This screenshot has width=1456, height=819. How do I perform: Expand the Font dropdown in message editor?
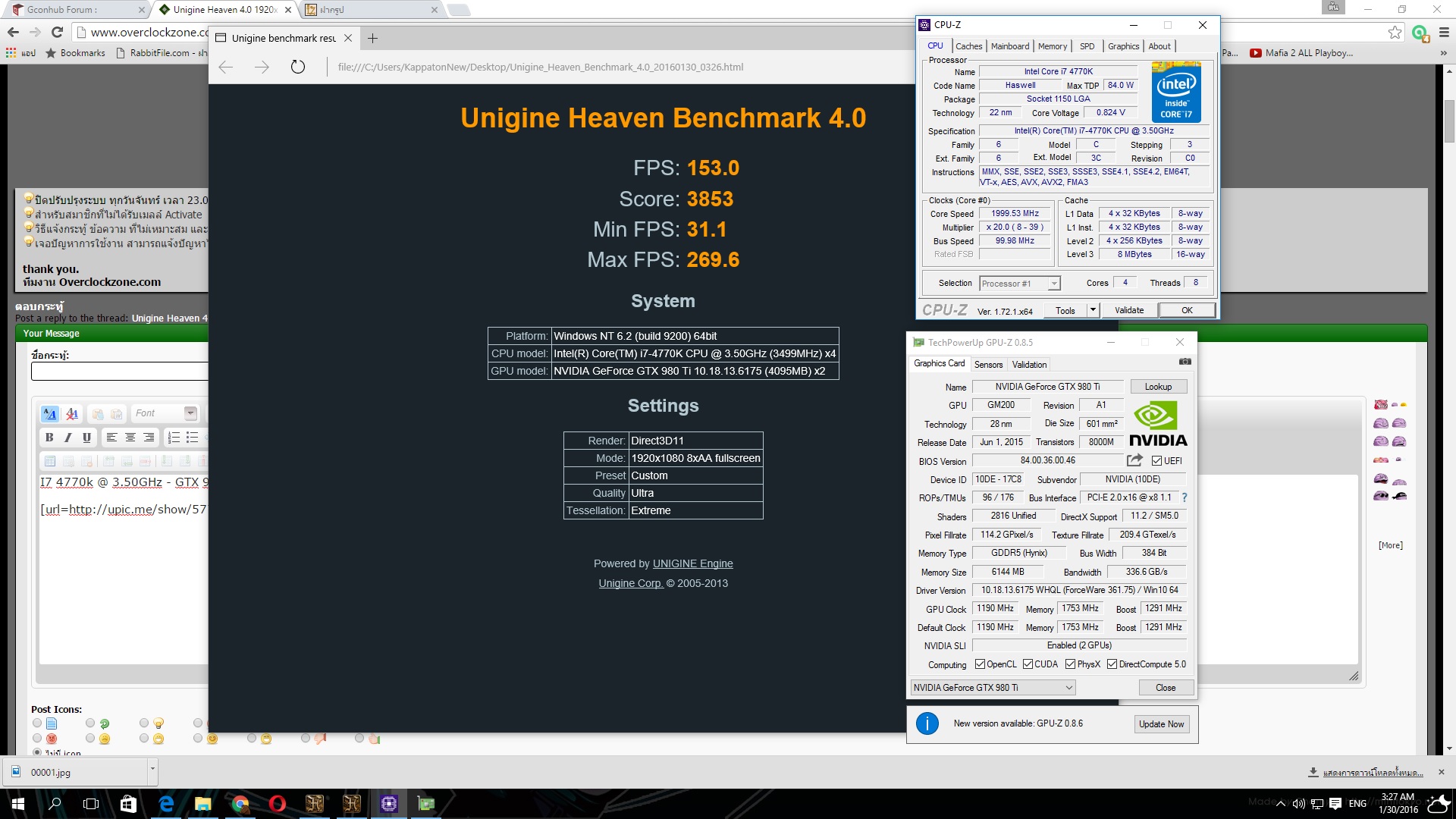click(x=190, y=413)
